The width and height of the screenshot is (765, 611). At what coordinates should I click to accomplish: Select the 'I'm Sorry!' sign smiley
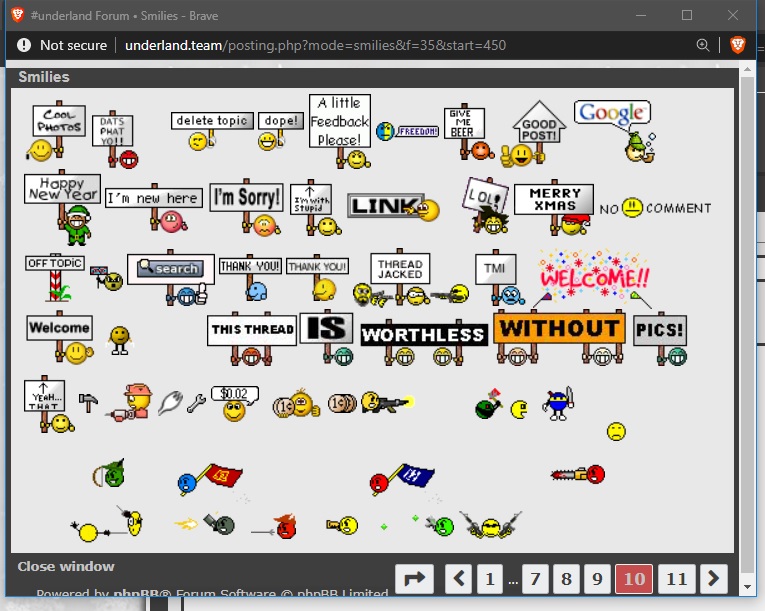[x=246, y=208]
